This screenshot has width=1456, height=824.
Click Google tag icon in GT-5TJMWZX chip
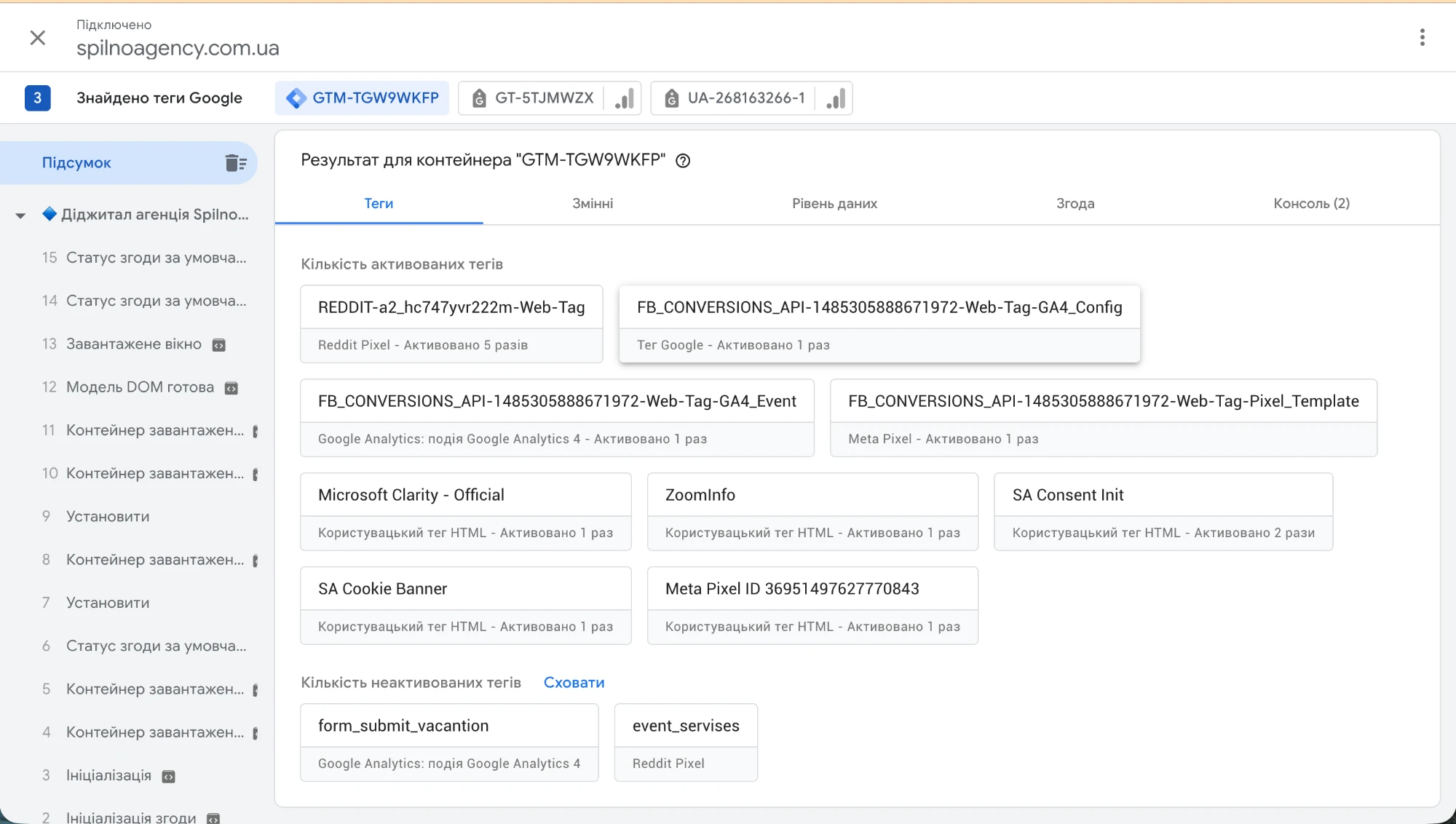click(479, 98)
